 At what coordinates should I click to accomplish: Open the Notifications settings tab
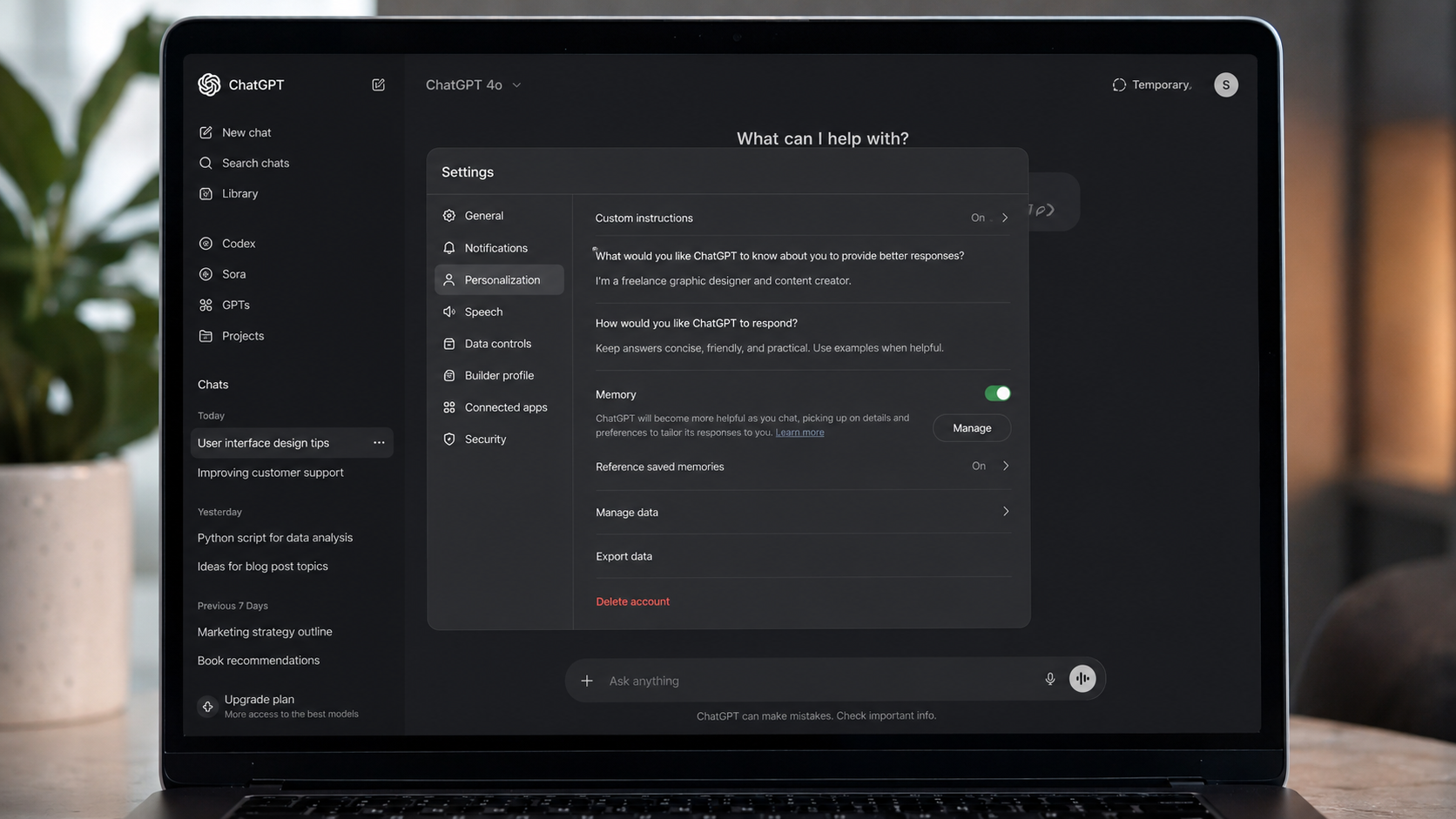click(x=499, y=248)
